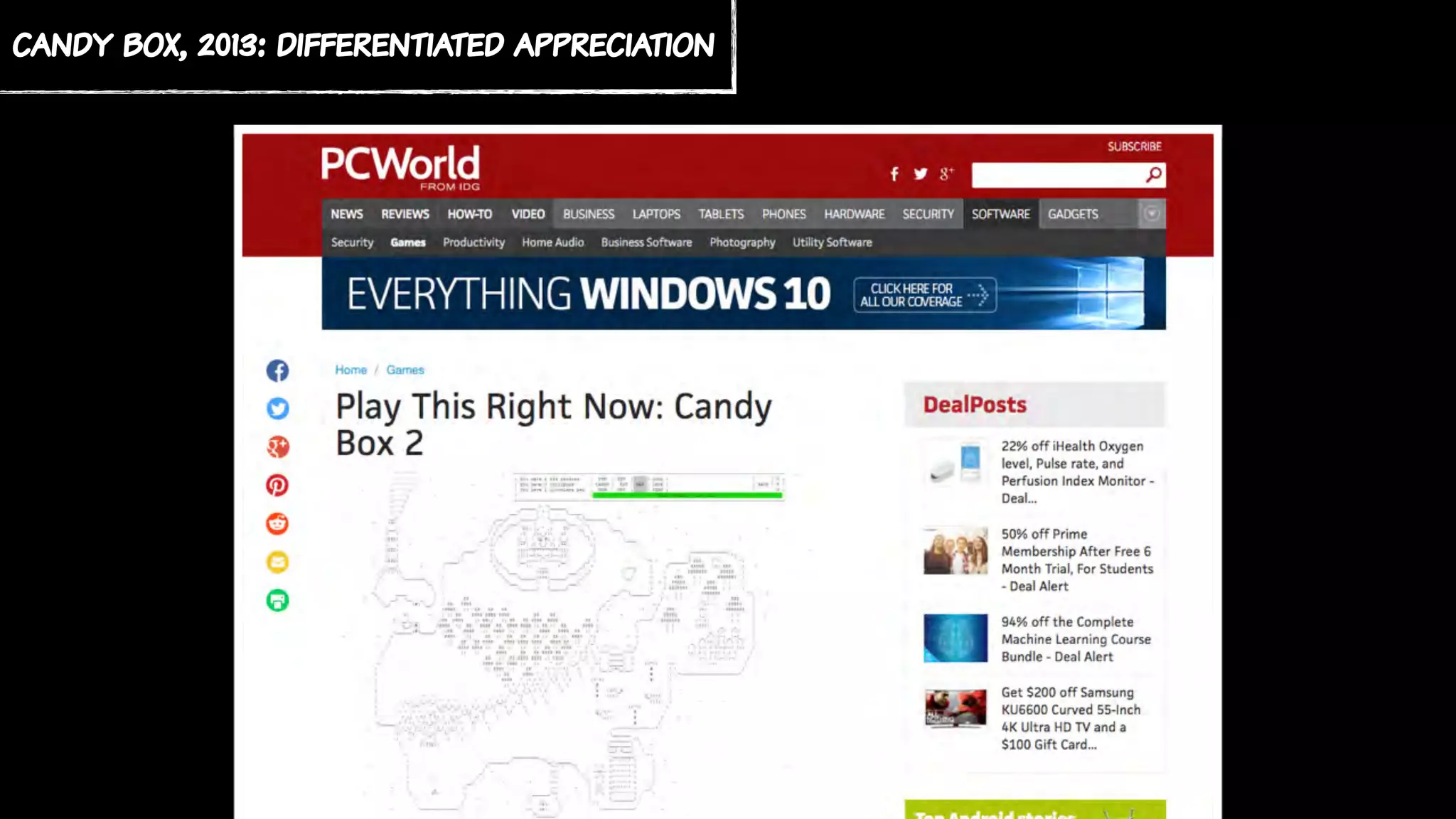Open the SECURITY section in main nav
The image size is (1456, 819).
928,214
